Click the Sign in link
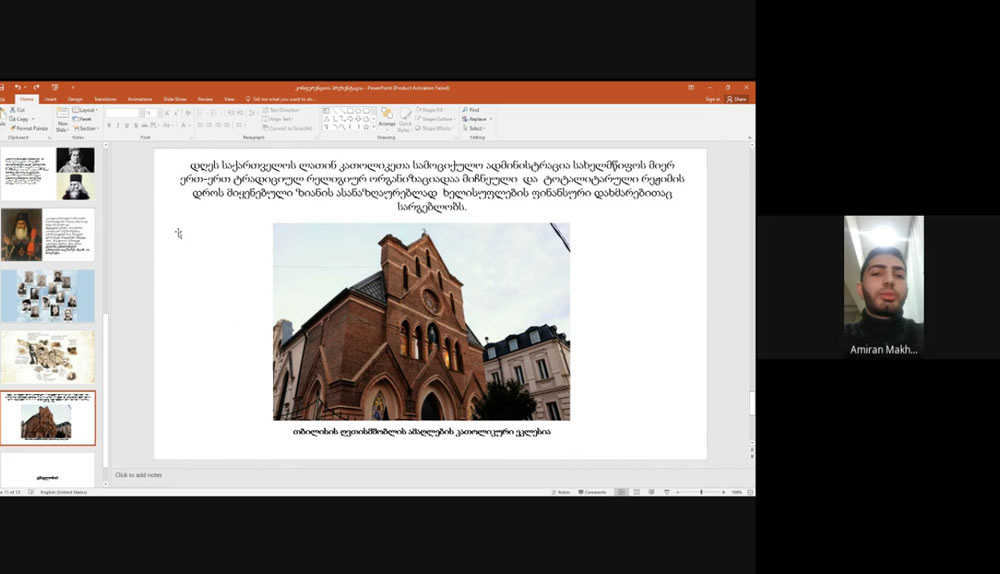 [x=712, y=99]
